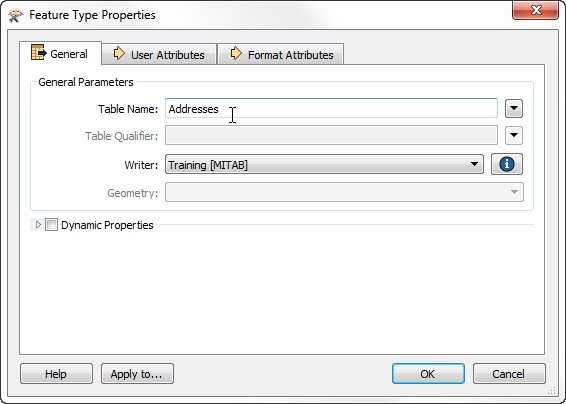
Task: Open writer info via blue info icon
Action: (507, 164)
